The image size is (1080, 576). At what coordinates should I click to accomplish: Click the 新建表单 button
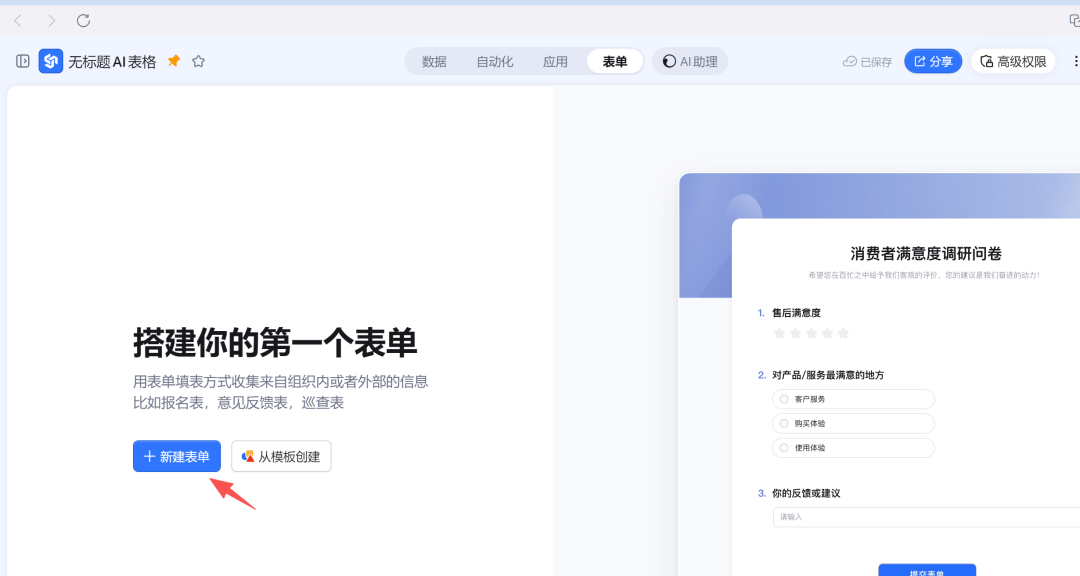point(176,456)
